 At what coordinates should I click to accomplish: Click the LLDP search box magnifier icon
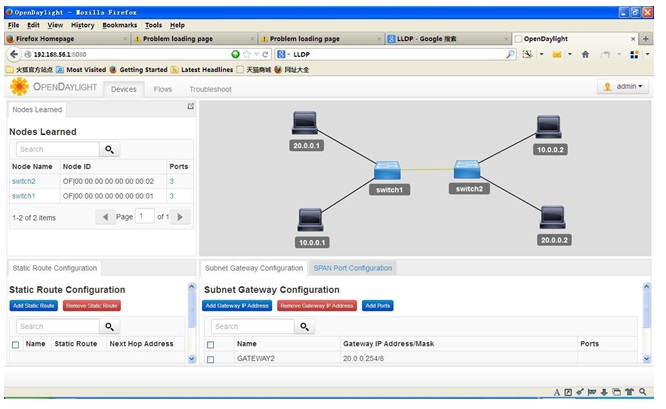tap(510, 54)
